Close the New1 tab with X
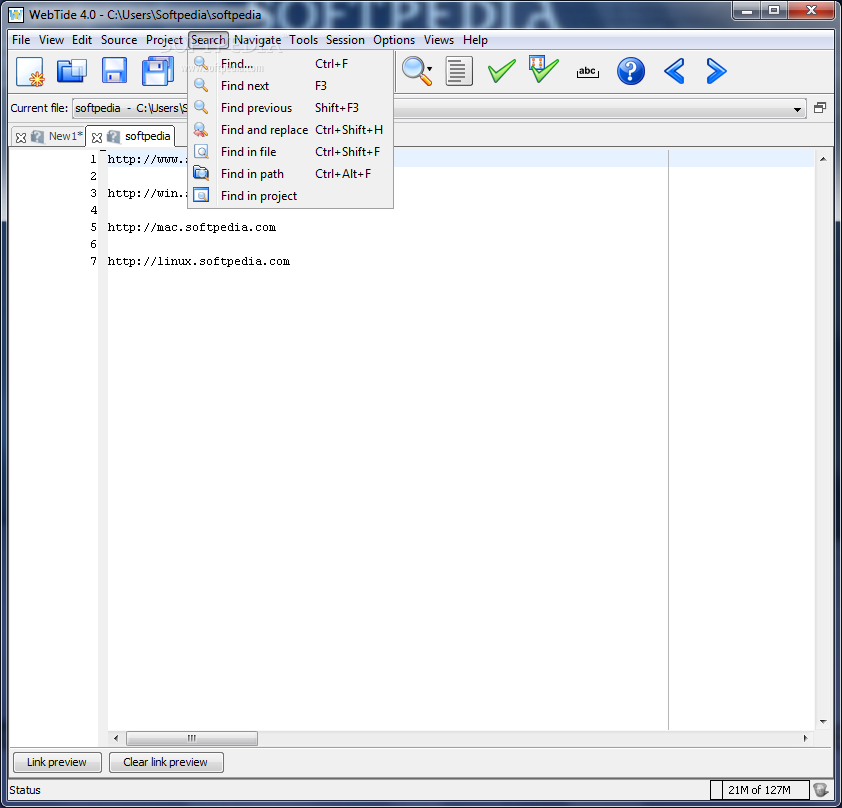Viewport: 842px width, 808px height. [x=21, y=137]
